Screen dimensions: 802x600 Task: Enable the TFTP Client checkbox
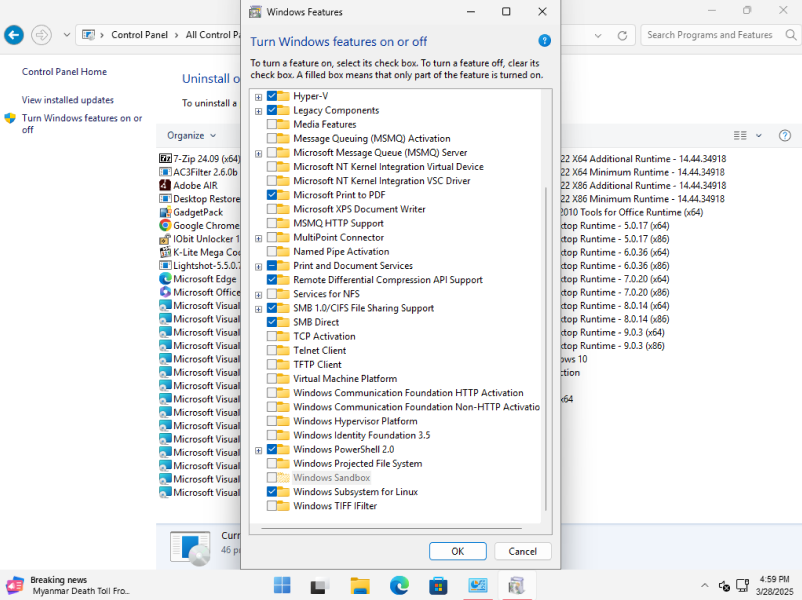click(x=272, y=365)
